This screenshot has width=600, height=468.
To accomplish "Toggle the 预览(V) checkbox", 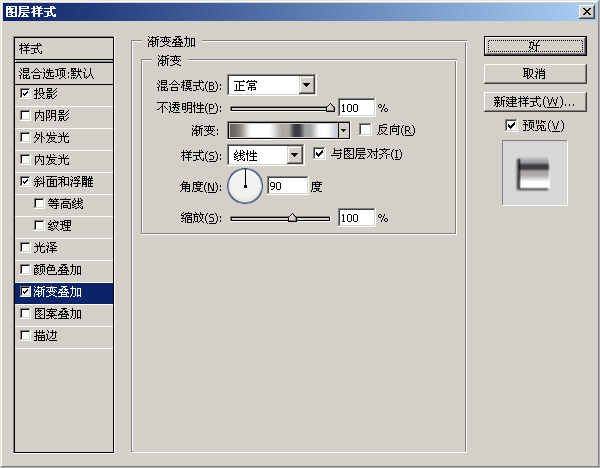I will coord(511,125).
